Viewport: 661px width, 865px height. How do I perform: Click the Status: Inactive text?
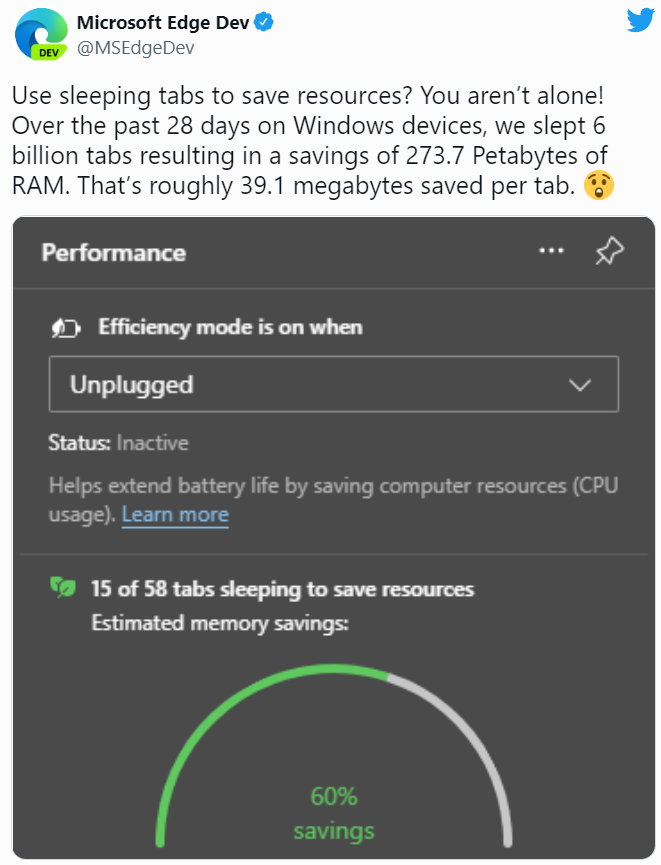coord(118,442)
